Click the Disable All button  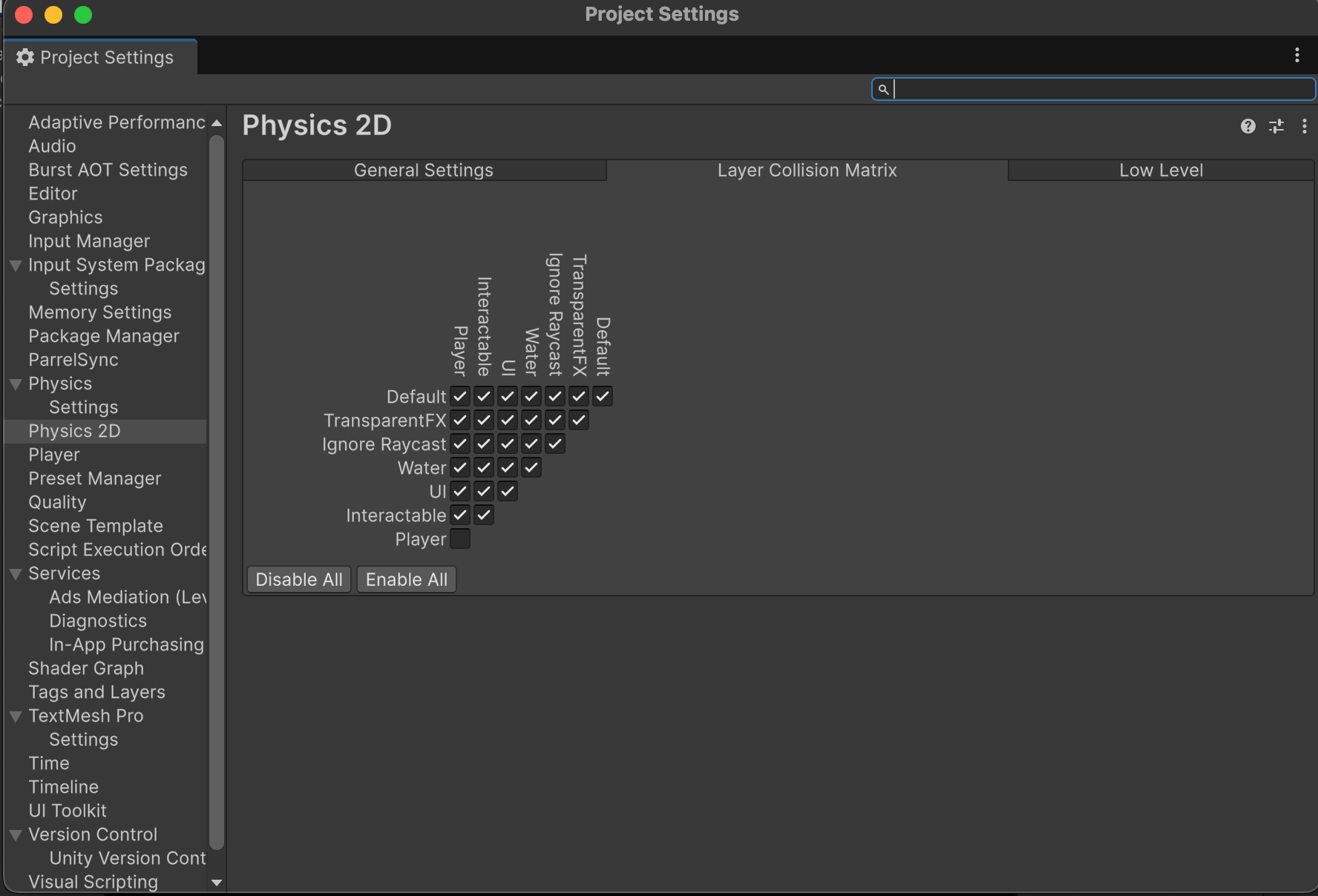299,579
